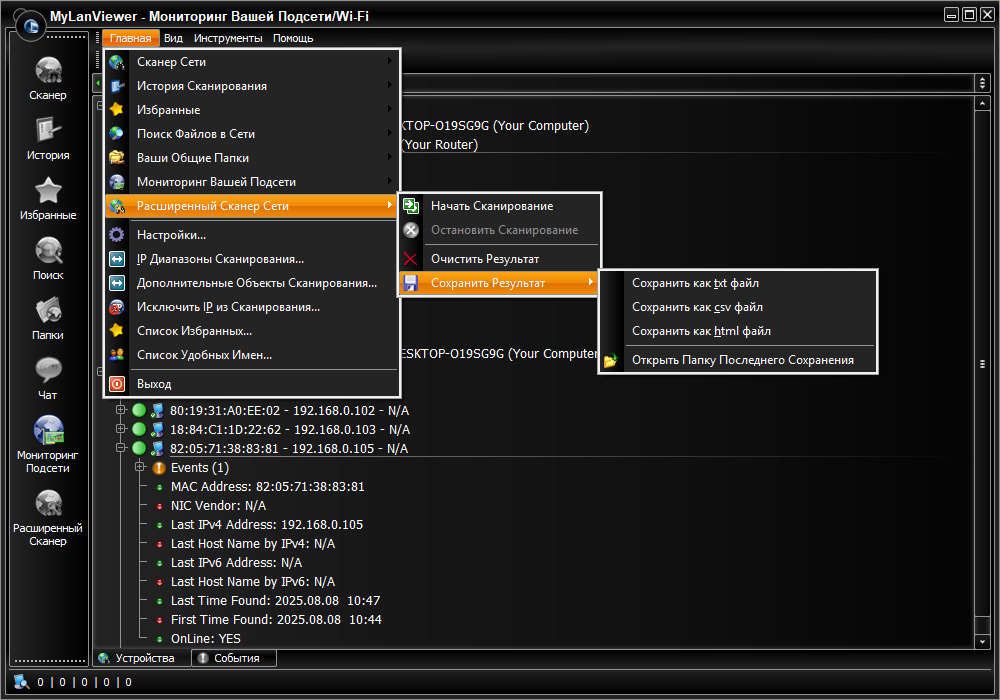Click the green Начать Сканирование icon

(411, 206)
